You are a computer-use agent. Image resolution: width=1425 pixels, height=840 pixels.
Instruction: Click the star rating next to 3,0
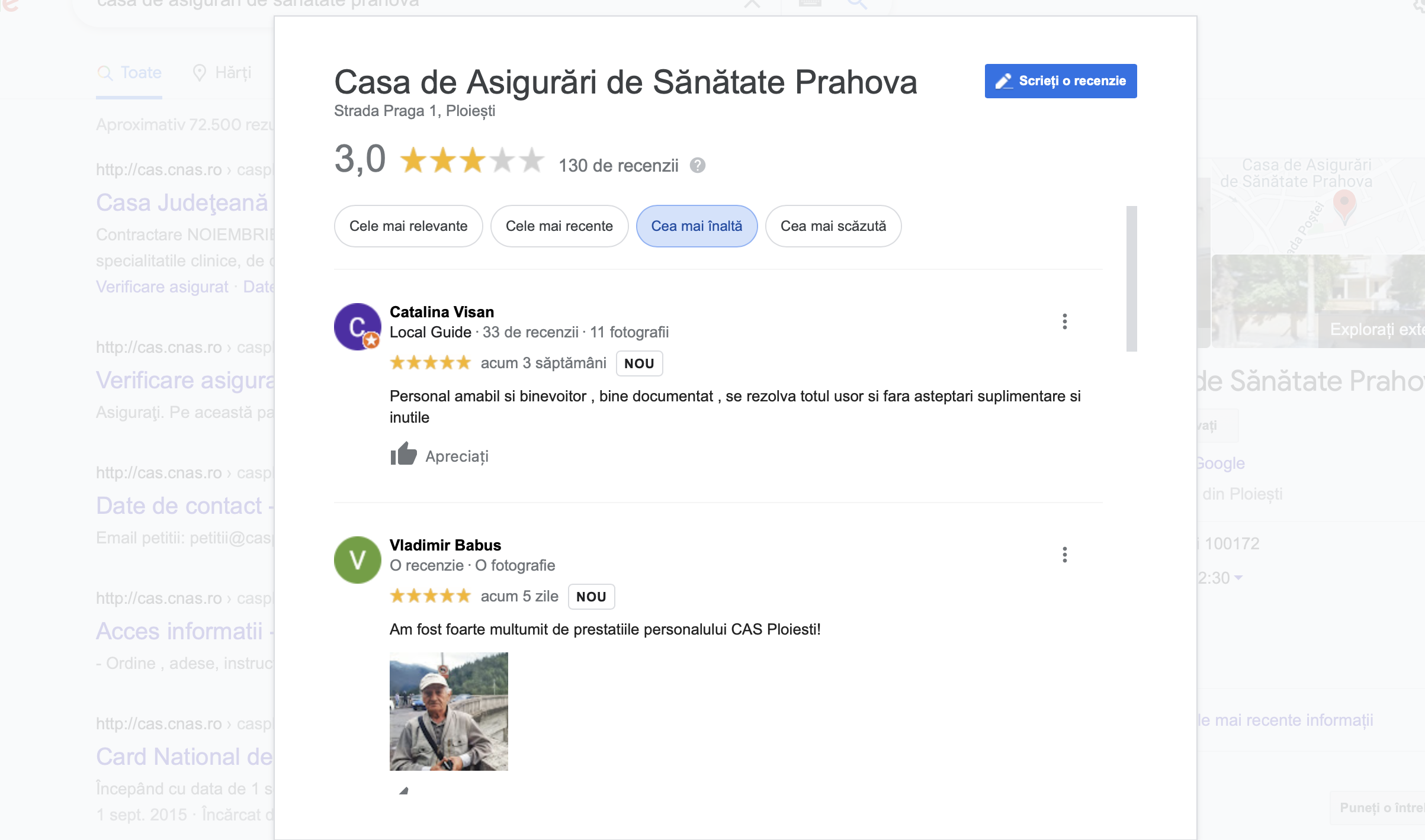[472, 160]
